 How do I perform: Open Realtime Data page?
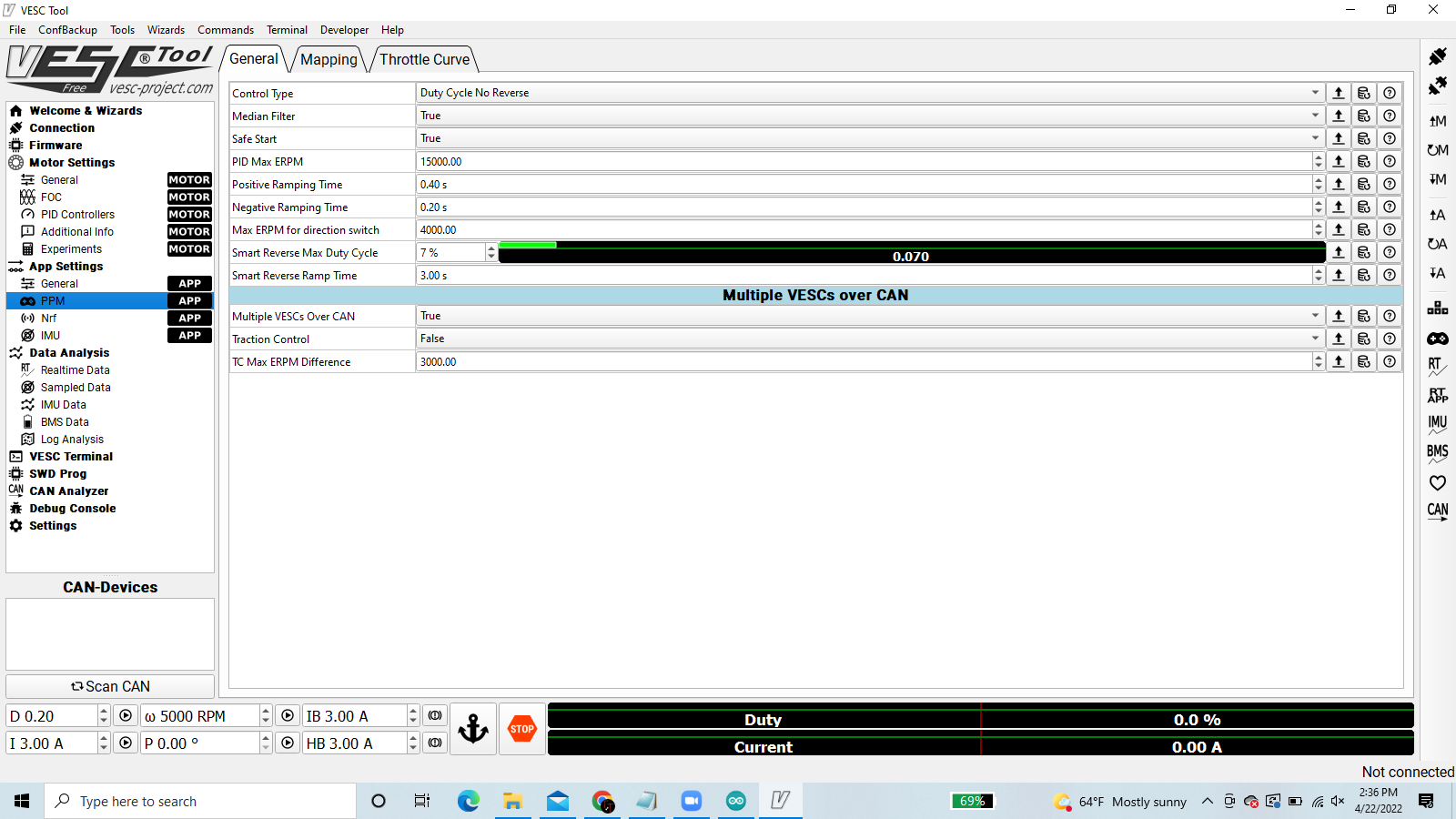[75, 370]
